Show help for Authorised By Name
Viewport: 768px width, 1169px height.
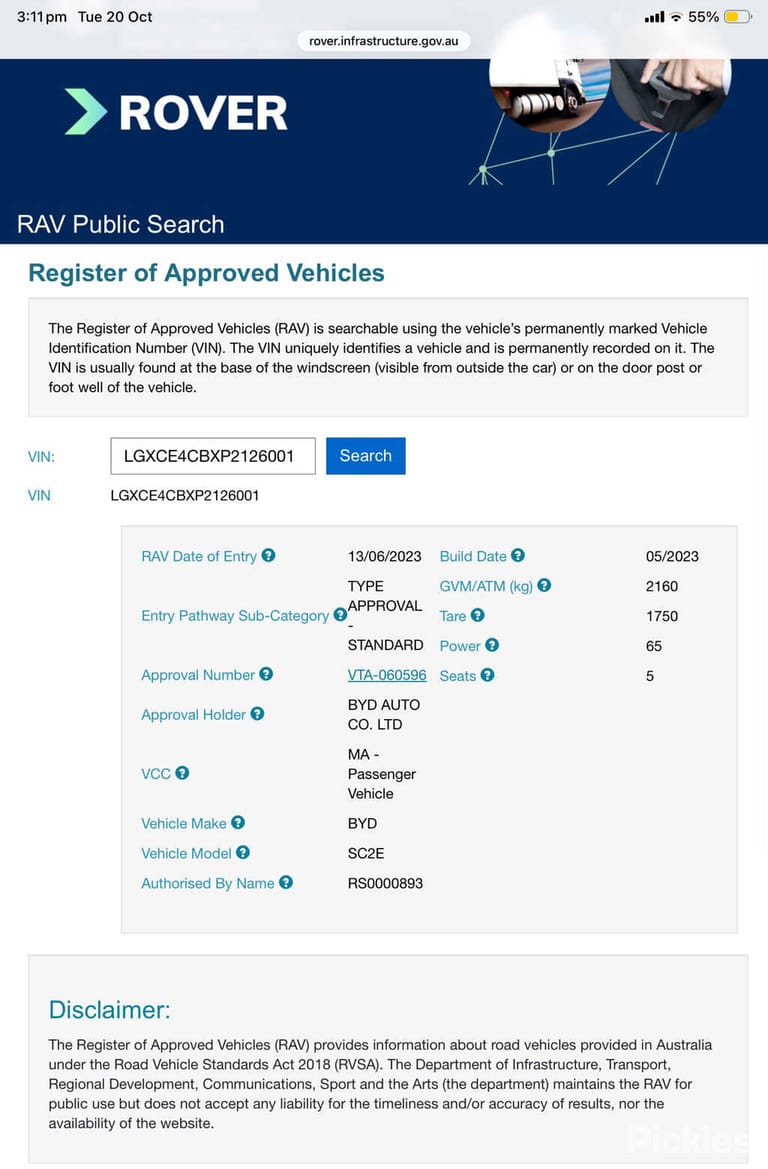tap(286, 882)
